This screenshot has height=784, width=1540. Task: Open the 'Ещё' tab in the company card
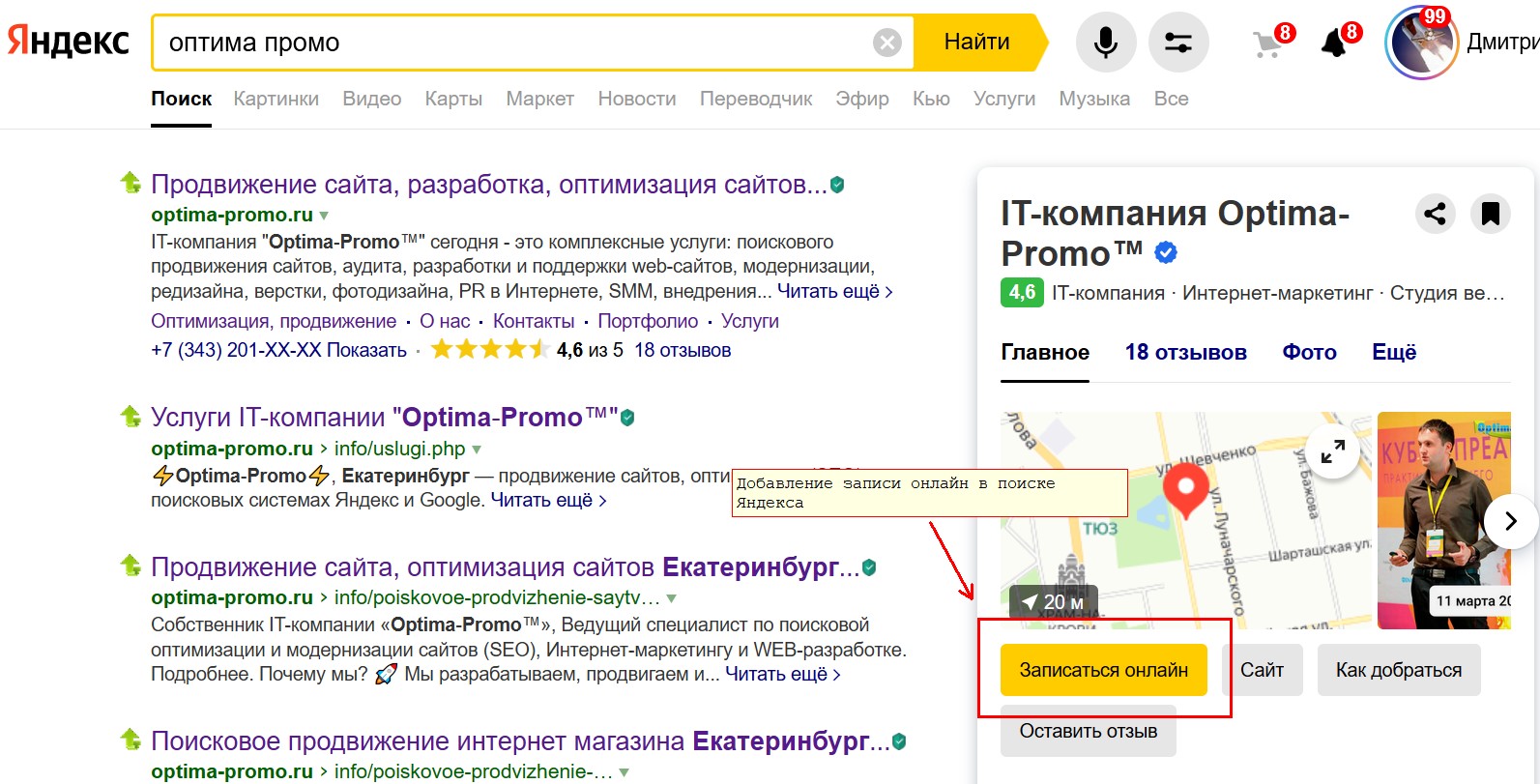tap(1394, 352)
